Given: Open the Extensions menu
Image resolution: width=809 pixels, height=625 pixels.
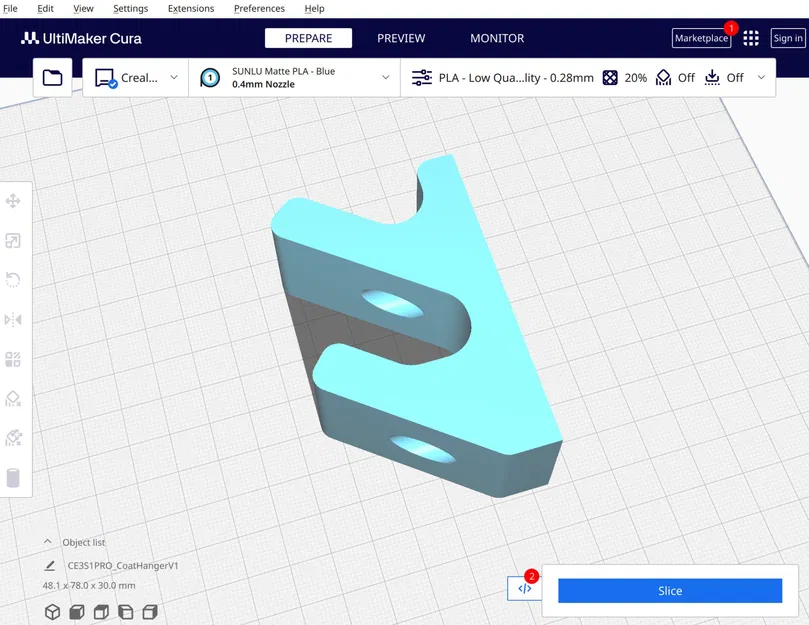Looking at the screenshot, I should [191, 8].
